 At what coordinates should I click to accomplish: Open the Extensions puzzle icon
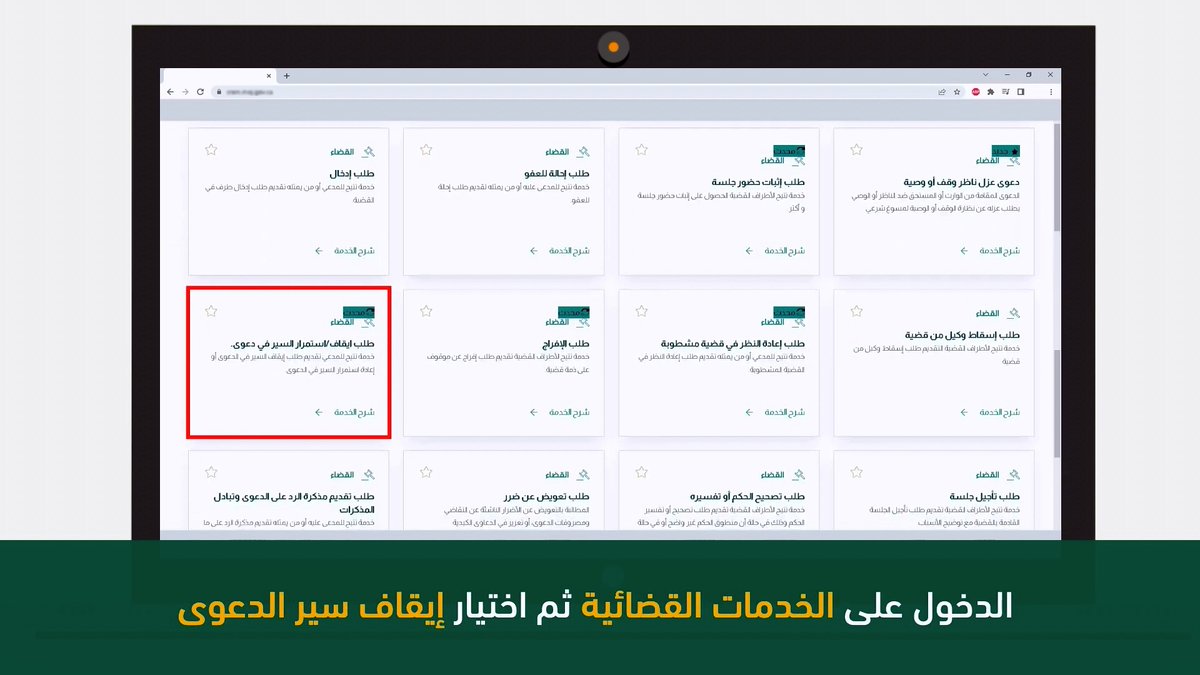990,91
